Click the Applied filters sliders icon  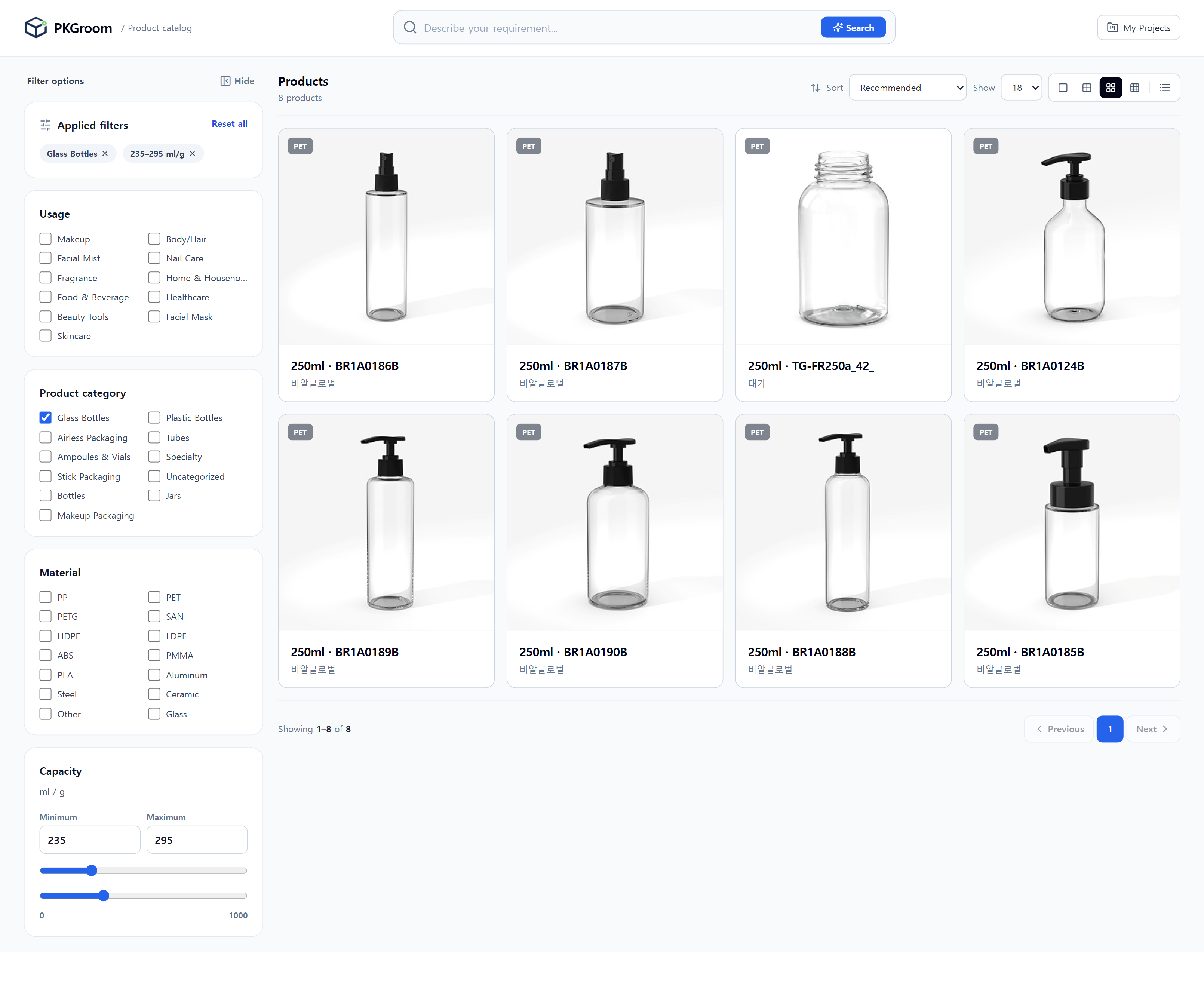[x=46, y=125]
